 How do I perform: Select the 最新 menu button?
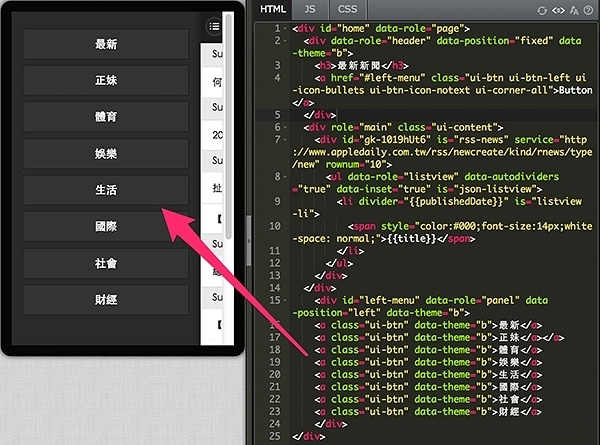[105, 44]
